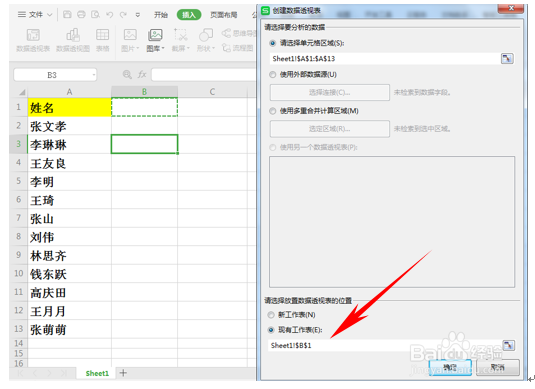Click into the formula bar input
Viewport: 535px width, 389px height.
point(204,75)
